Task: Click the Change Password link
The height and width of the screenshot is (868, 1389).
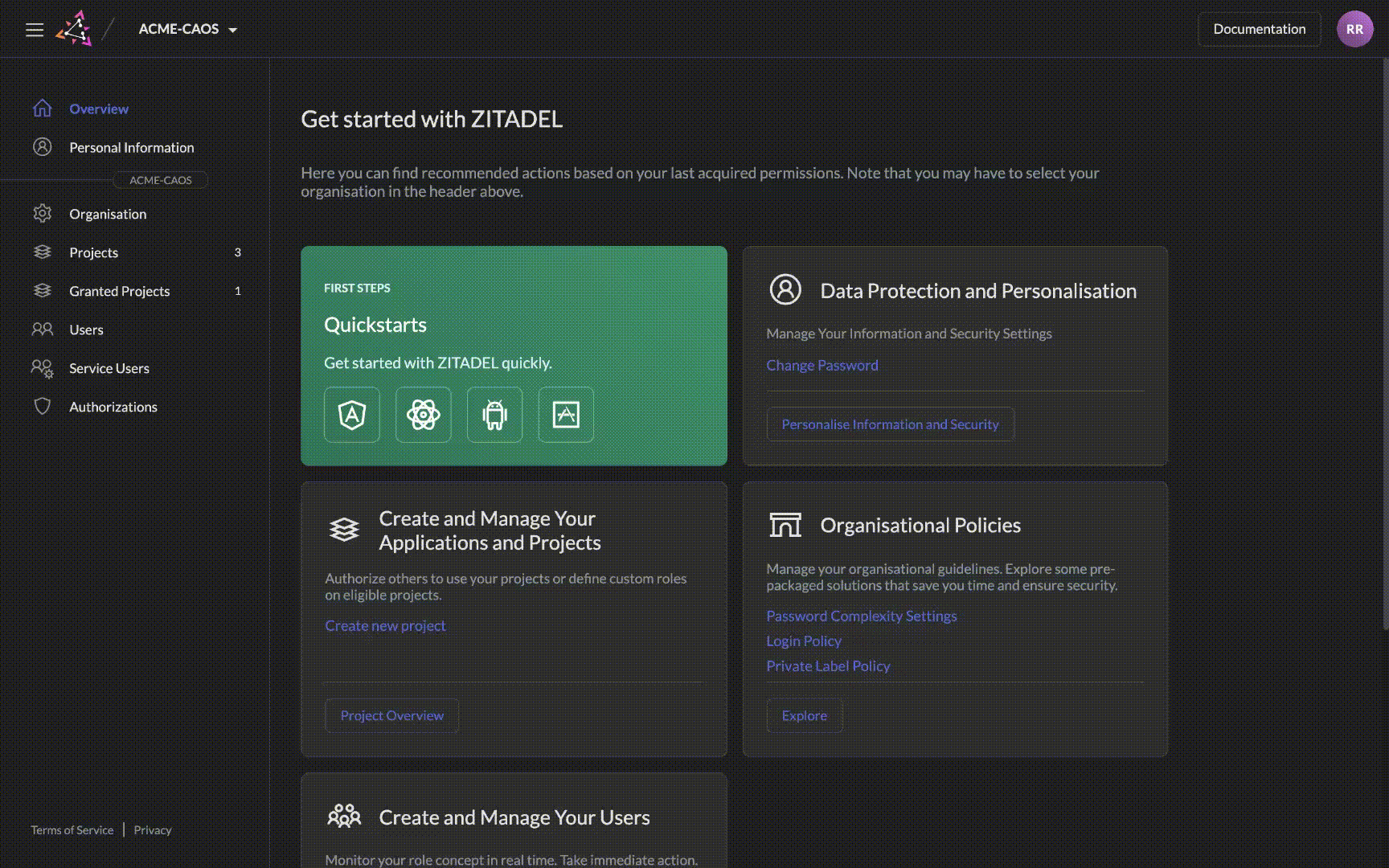Action: 822,365
